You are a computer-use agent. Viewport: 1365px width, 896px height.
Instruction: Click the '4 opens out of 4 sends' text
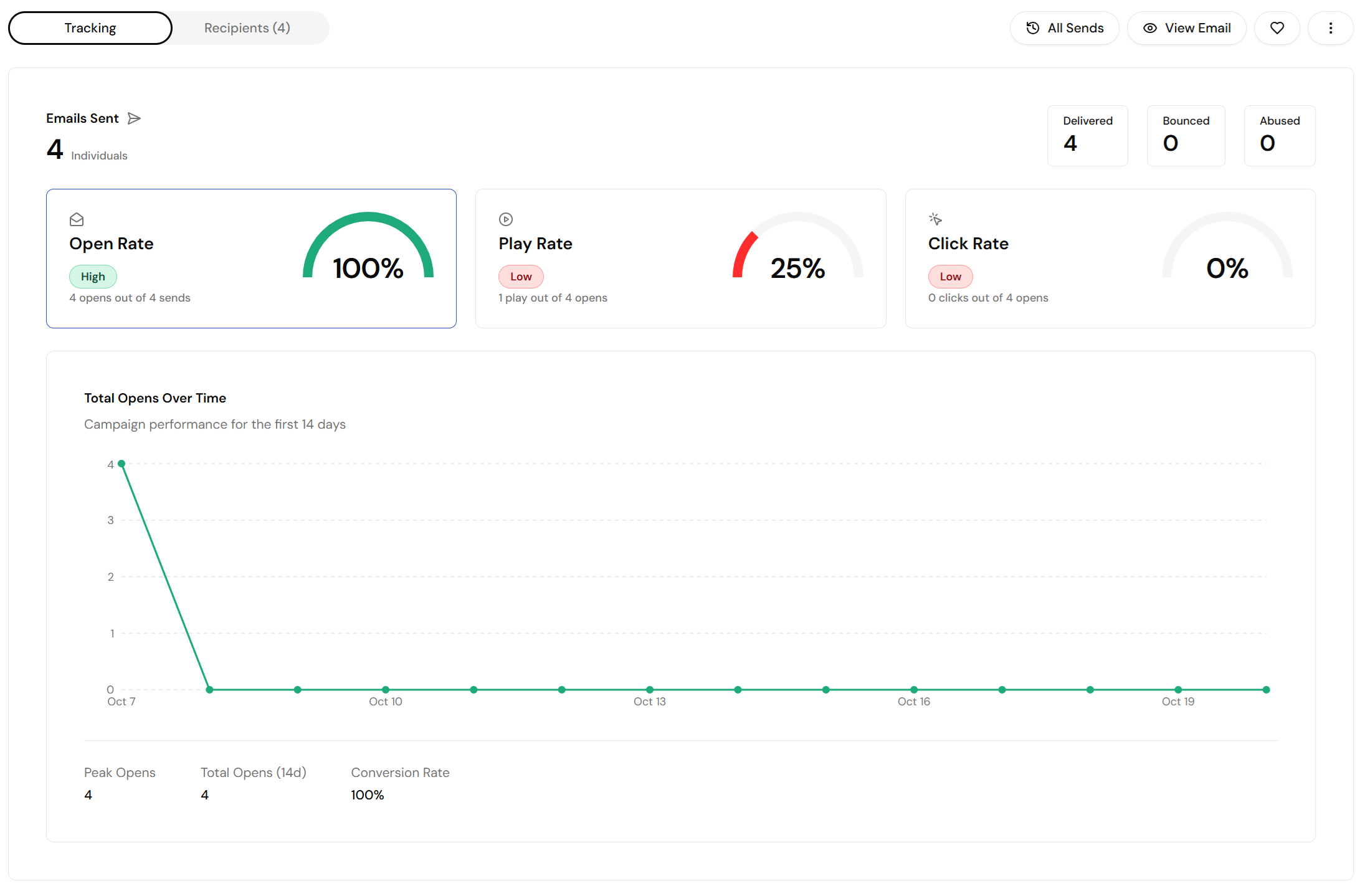[x=130, y=298]
